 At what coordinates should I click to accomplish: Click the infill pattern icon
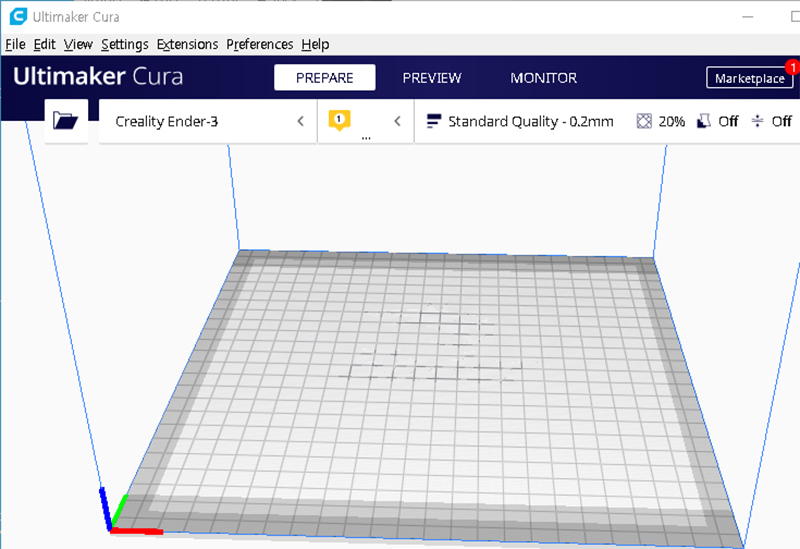coord(644,121)
